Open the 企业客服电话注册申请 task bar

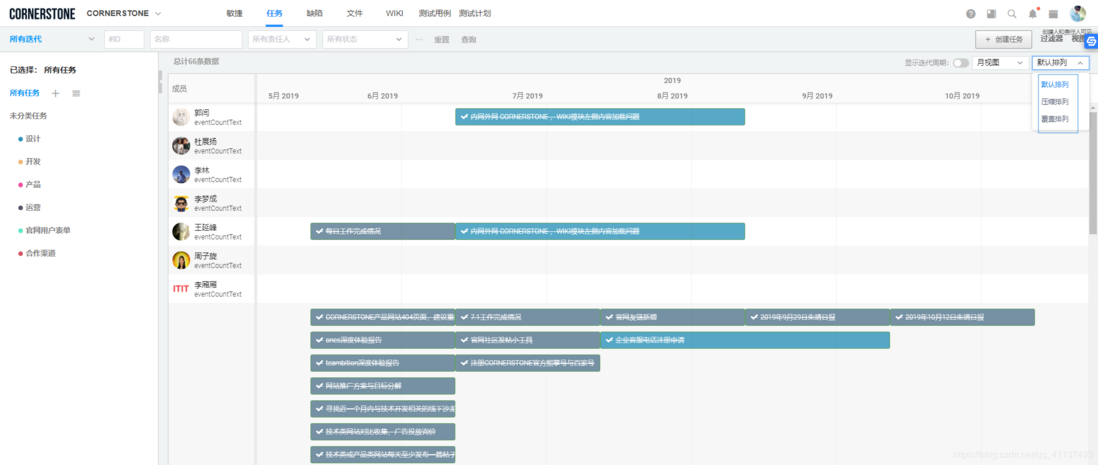(x=745, y=340)
